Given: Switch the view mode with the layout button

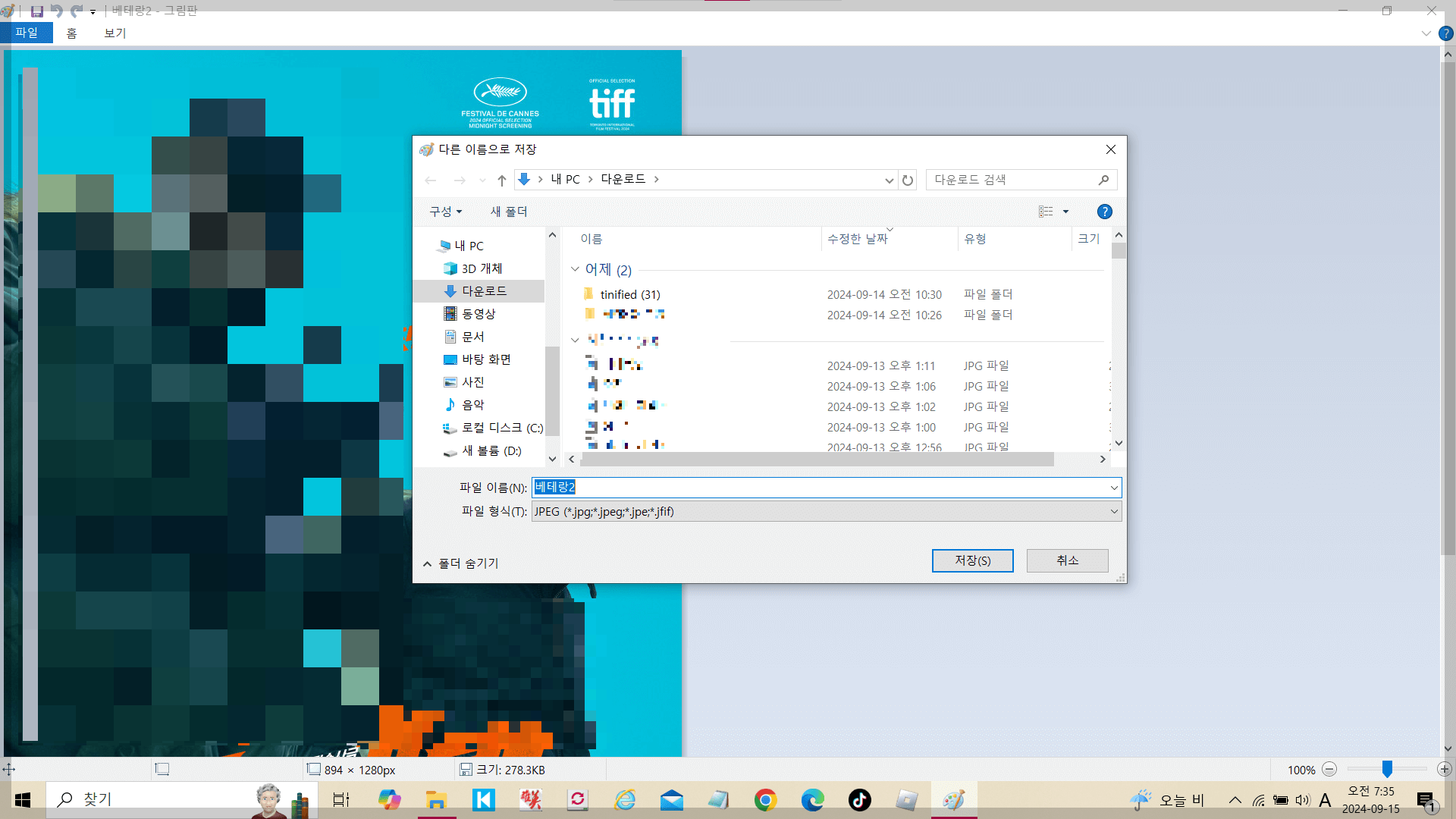Looking at the screenshot, I should click(1047, 212).
